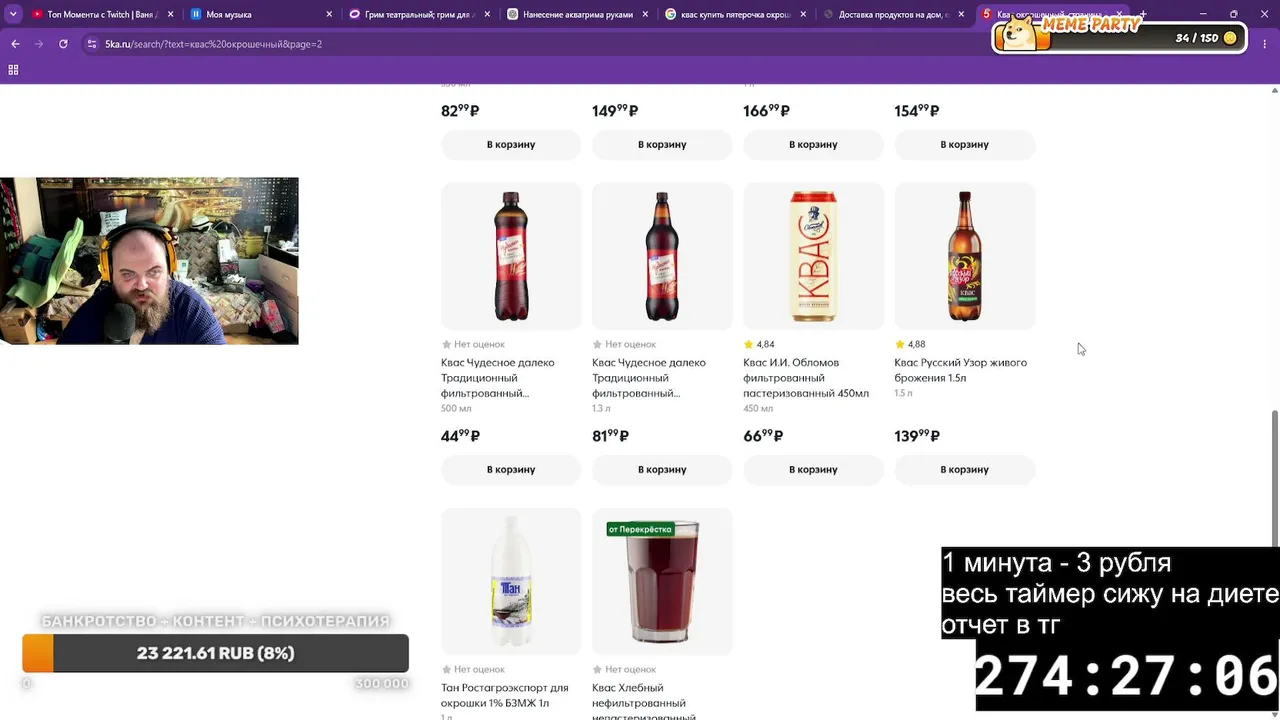Viewport: 1280px width, 720px height.
Task: Add the 154.99 ₽ product to cart
Action: [964, 144]
